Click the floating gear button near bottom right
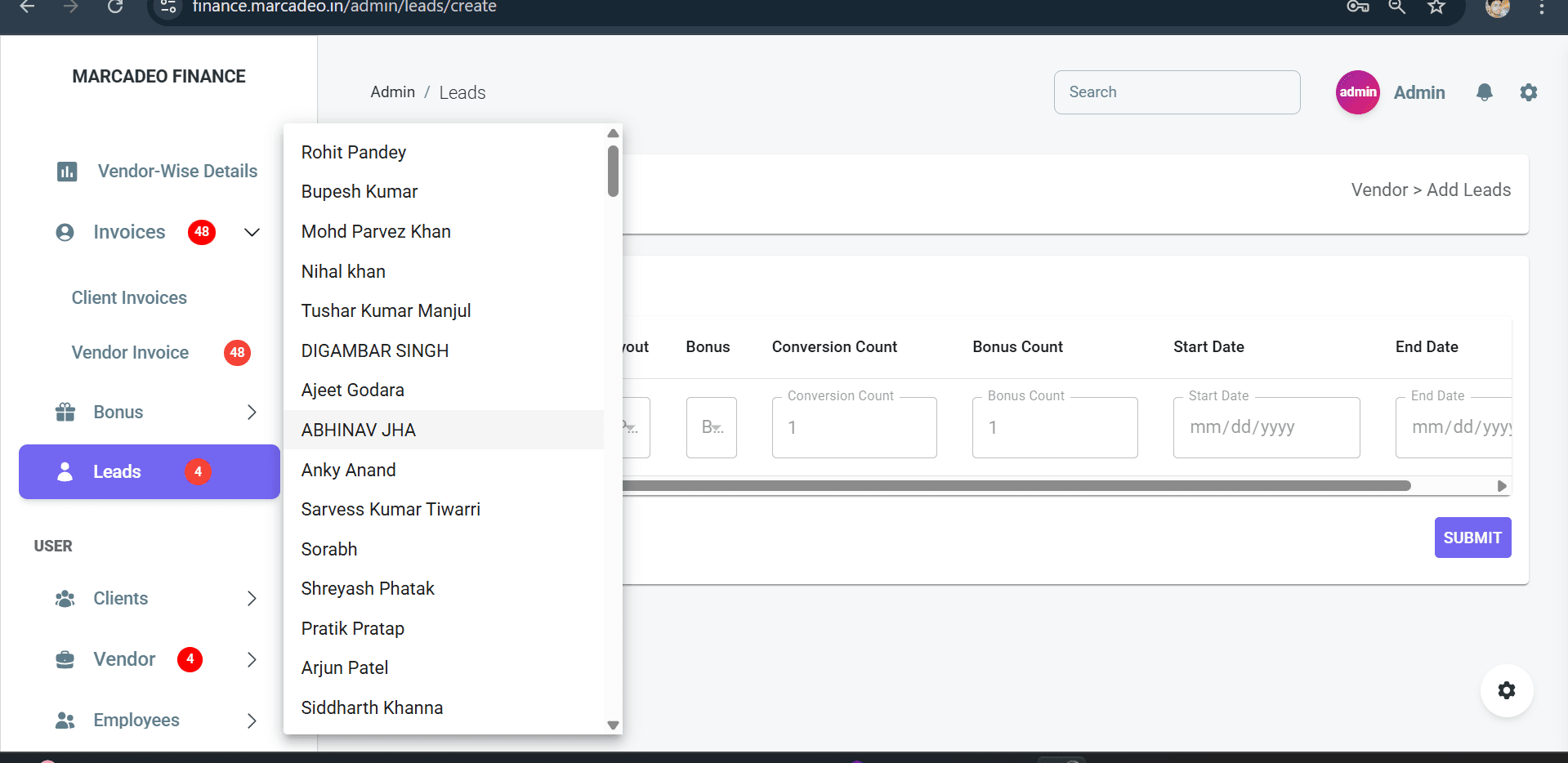This screenshot has height=763, width=1568. (1507, 690)
